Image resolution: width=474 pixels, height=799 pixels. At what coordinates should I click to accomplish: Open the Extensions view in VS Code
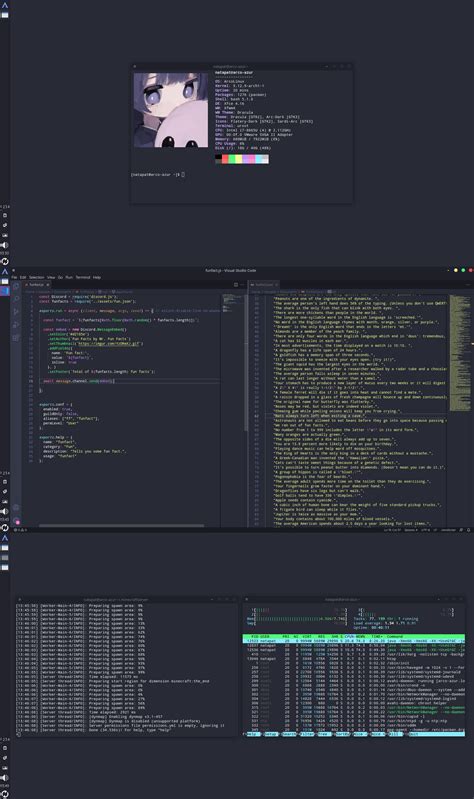coord(16,337)
